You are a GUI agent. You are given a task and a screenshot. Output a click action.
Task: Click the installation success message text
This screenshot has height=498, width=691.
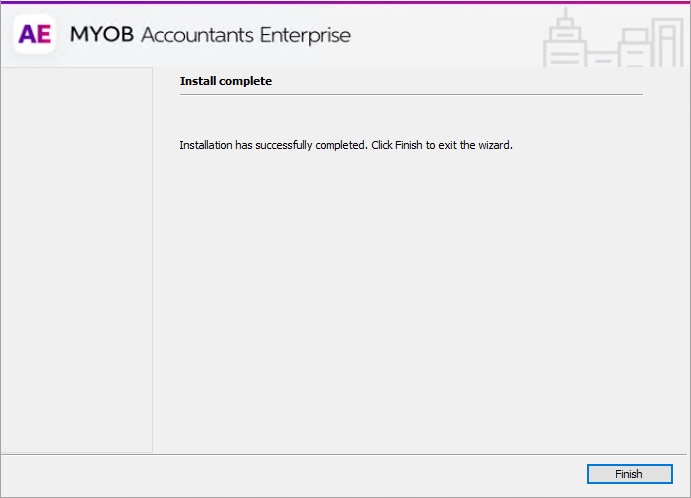coord(345,145)
